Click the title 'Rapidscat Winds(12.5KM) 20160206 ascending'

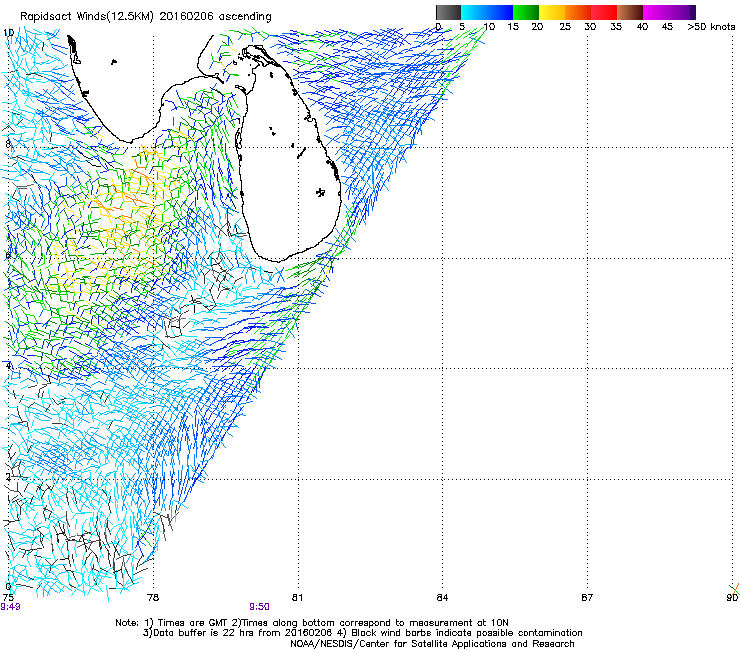coord(146,17)
